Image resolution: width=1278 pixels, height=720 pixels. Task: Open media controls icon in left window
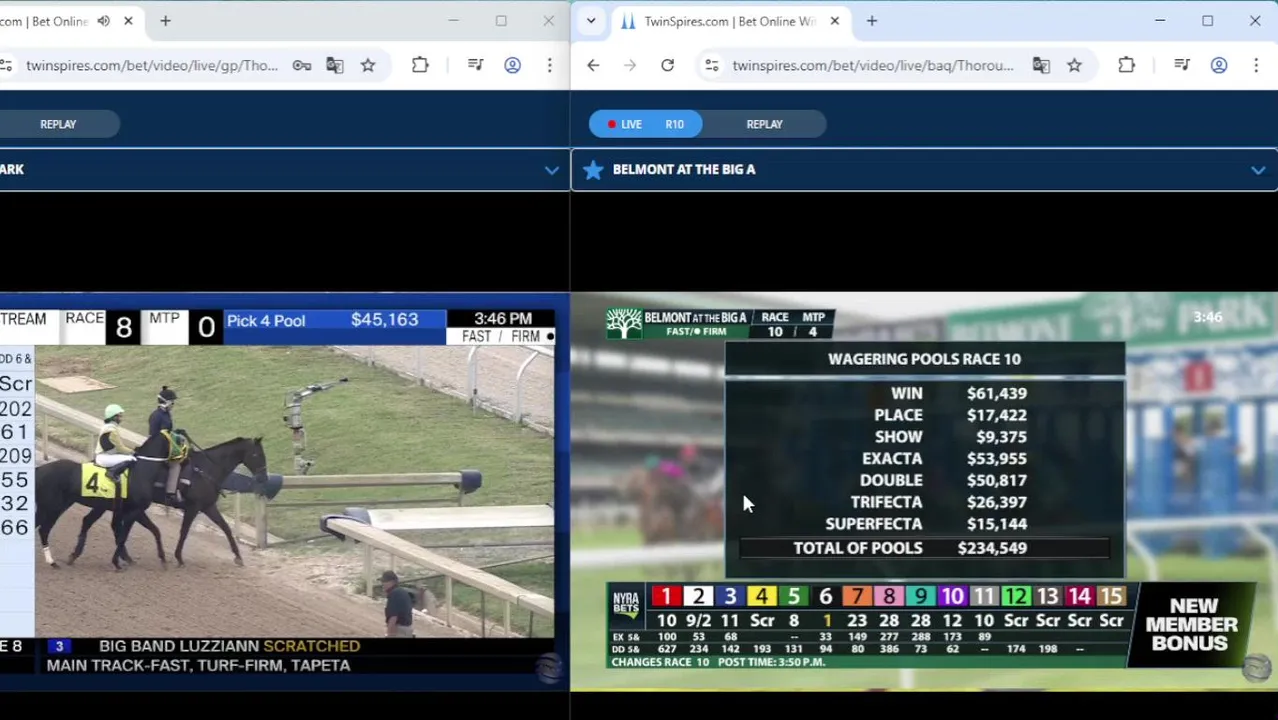point(476,66)
